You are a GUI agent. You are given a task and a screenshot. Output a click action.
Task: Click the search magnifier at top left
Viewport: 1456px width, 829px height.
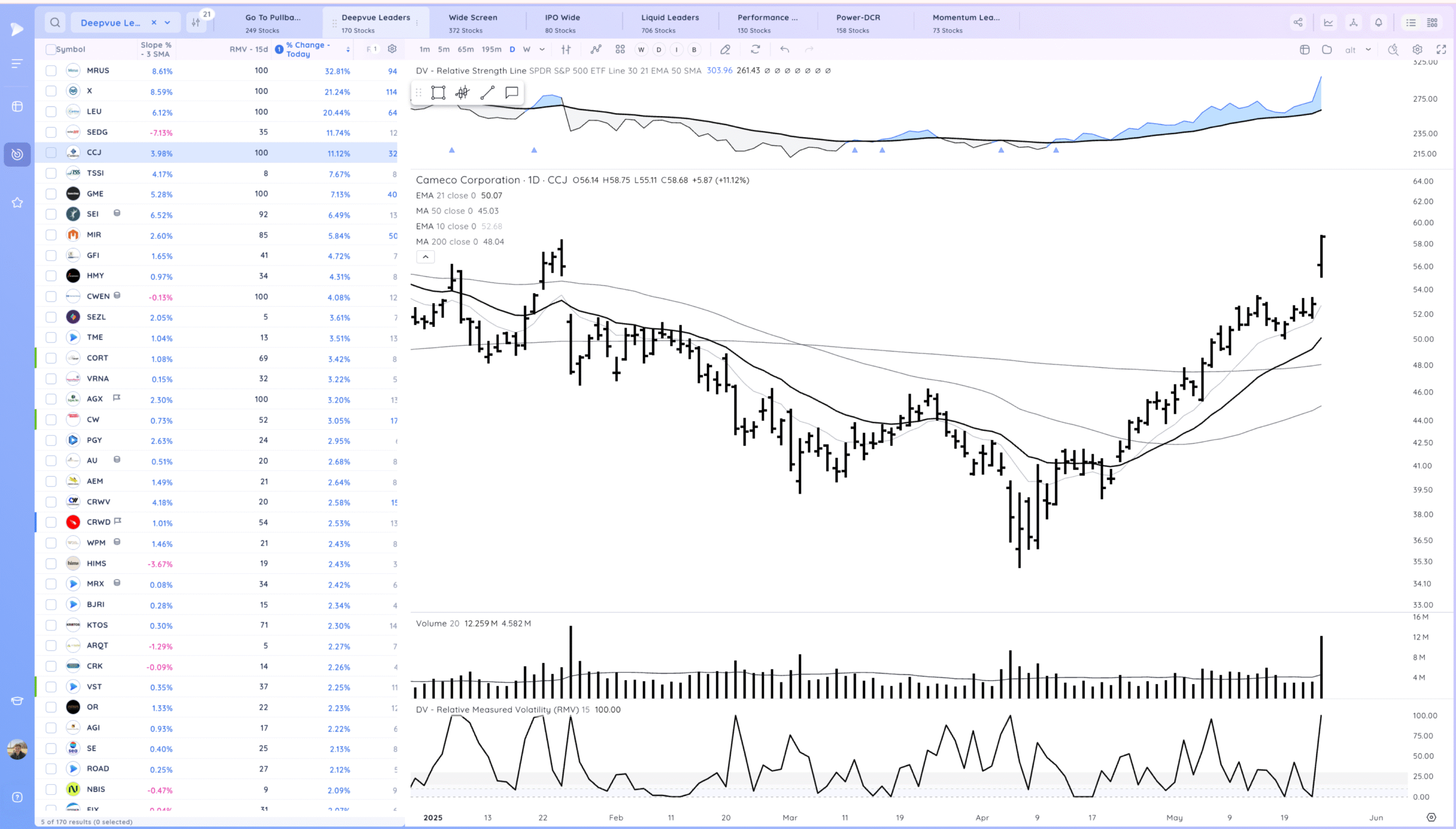[x=55, y=22]
